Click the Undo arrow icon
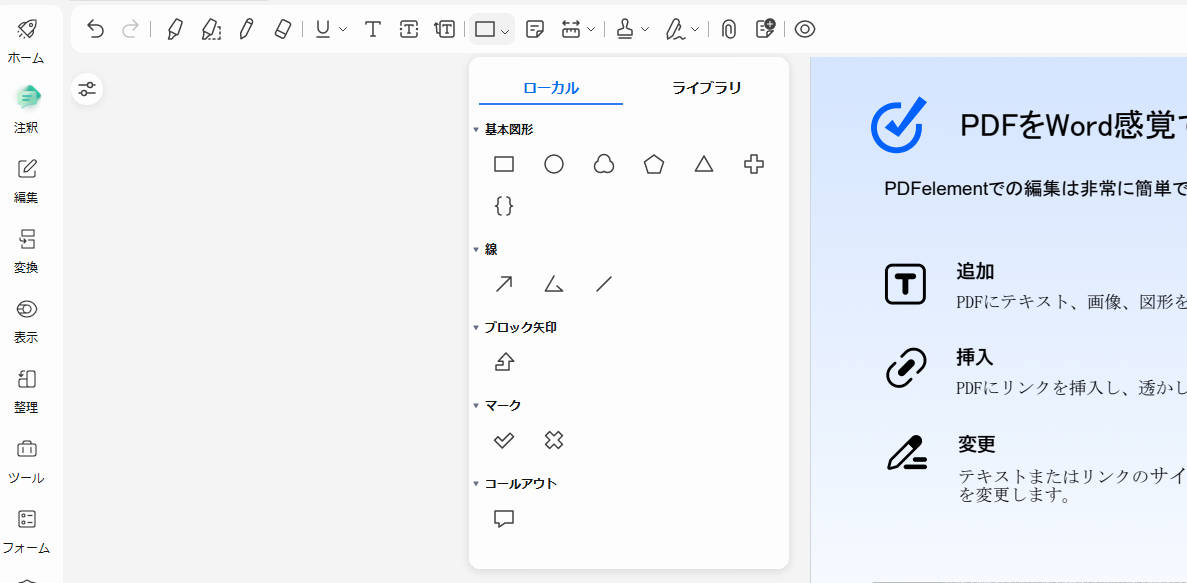The image size is (1187, 583). point(96,29)
